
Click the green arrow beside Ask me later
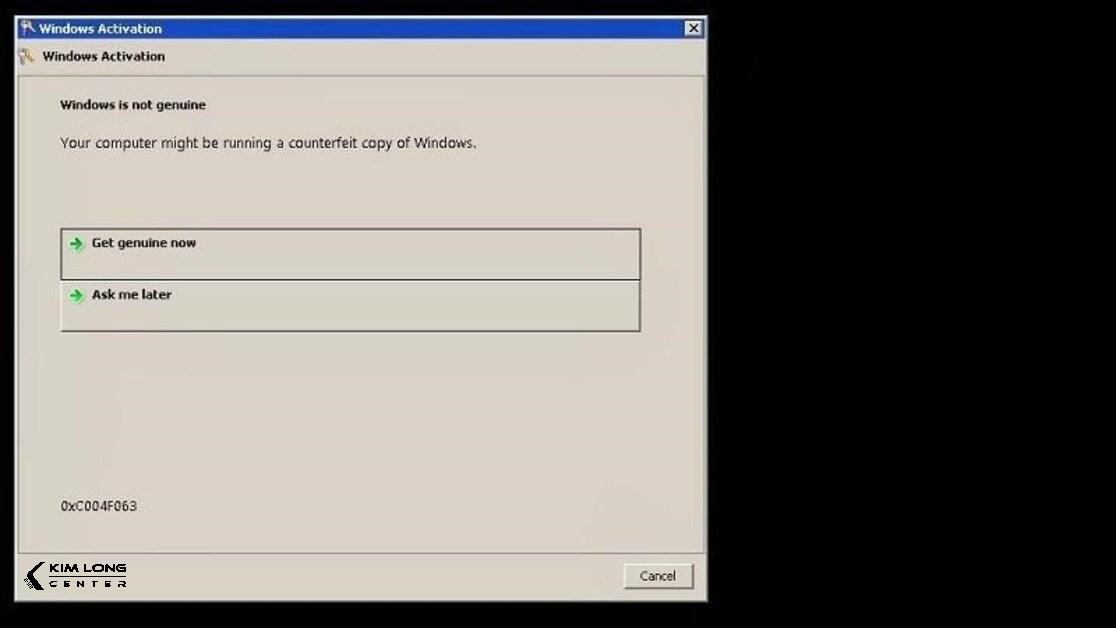coord(78,295)
